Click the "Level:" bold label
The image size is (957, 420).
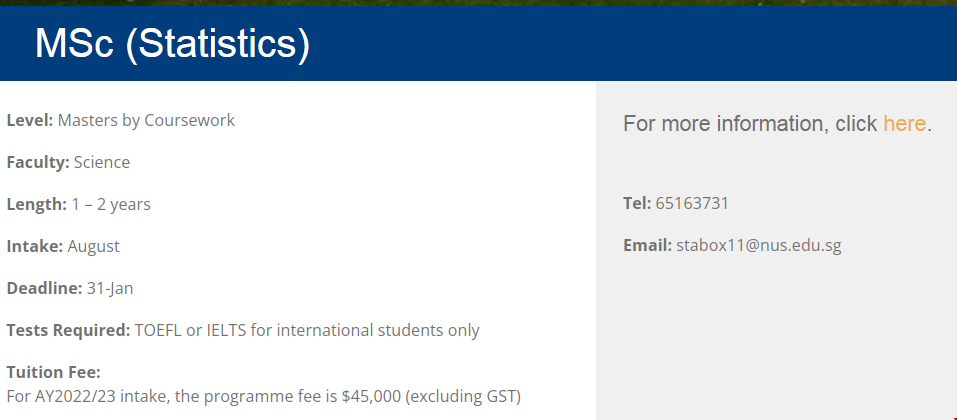tap(29, 120)
